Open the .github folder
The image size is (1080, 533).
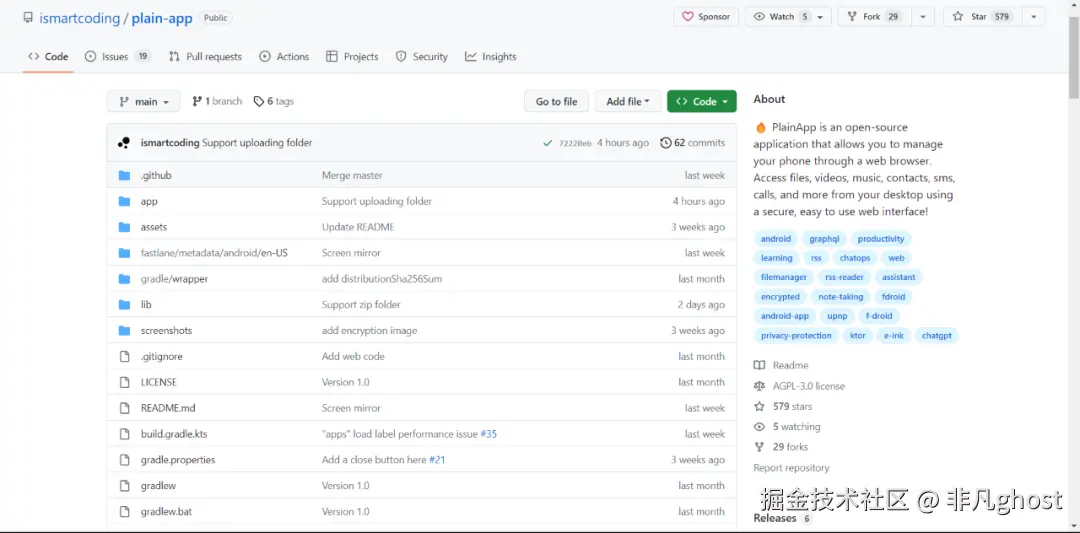[x=156, y=176]
